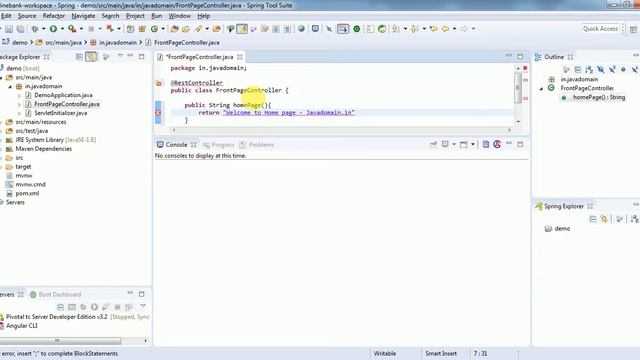Click Collapse All in Package Explorer
The image size is (640, 360).
79,57
